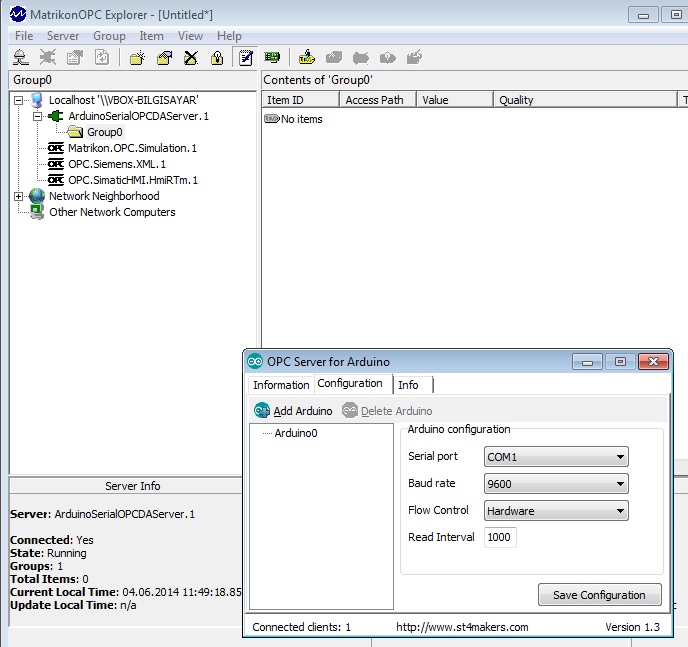The height and width of the screenshot is (647, 688).
Task: Click the server properties toolbar icon
Action: (75, 57)
